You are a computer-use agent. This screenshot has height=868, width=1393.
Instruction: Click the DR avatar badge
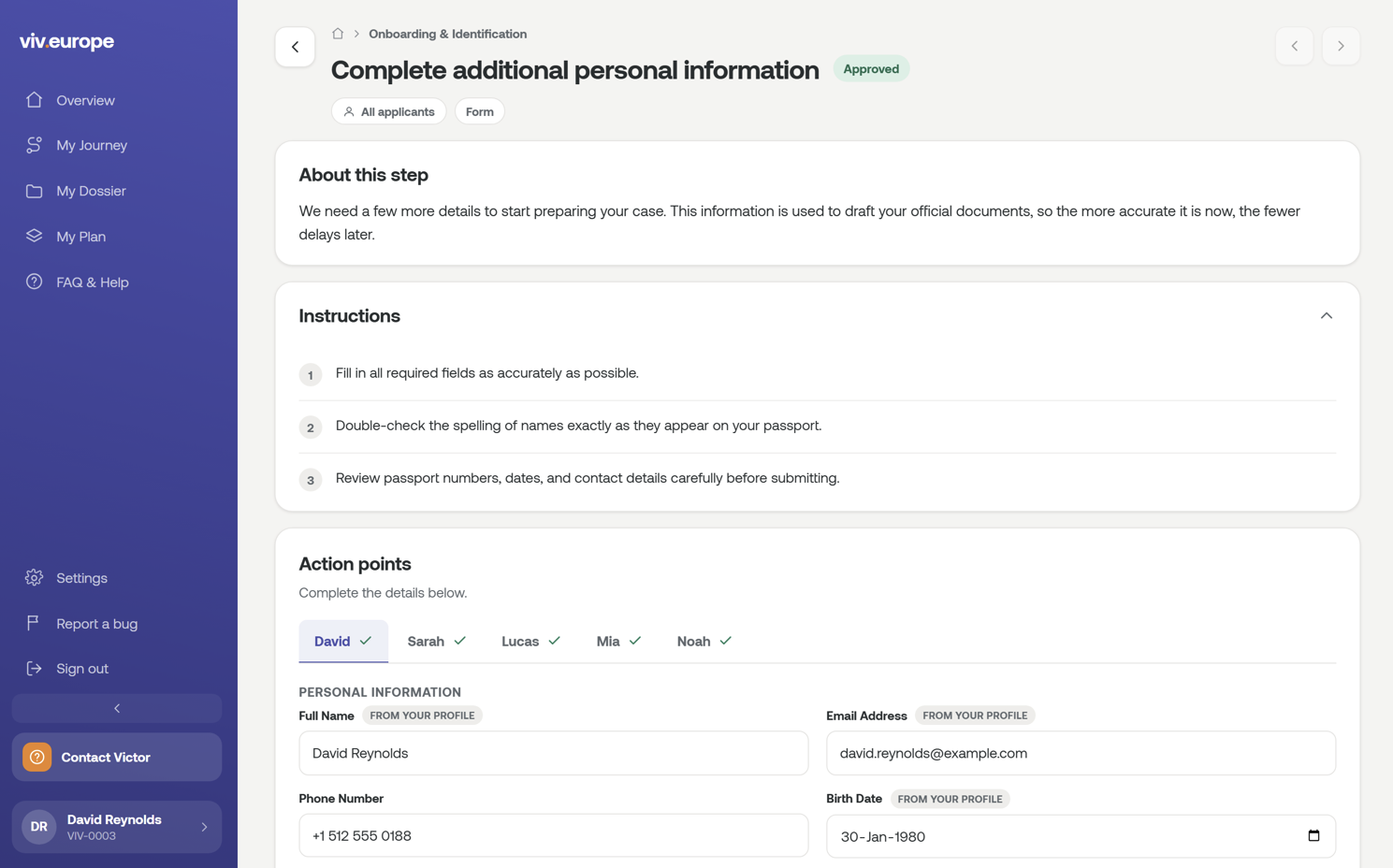[39, 827]
